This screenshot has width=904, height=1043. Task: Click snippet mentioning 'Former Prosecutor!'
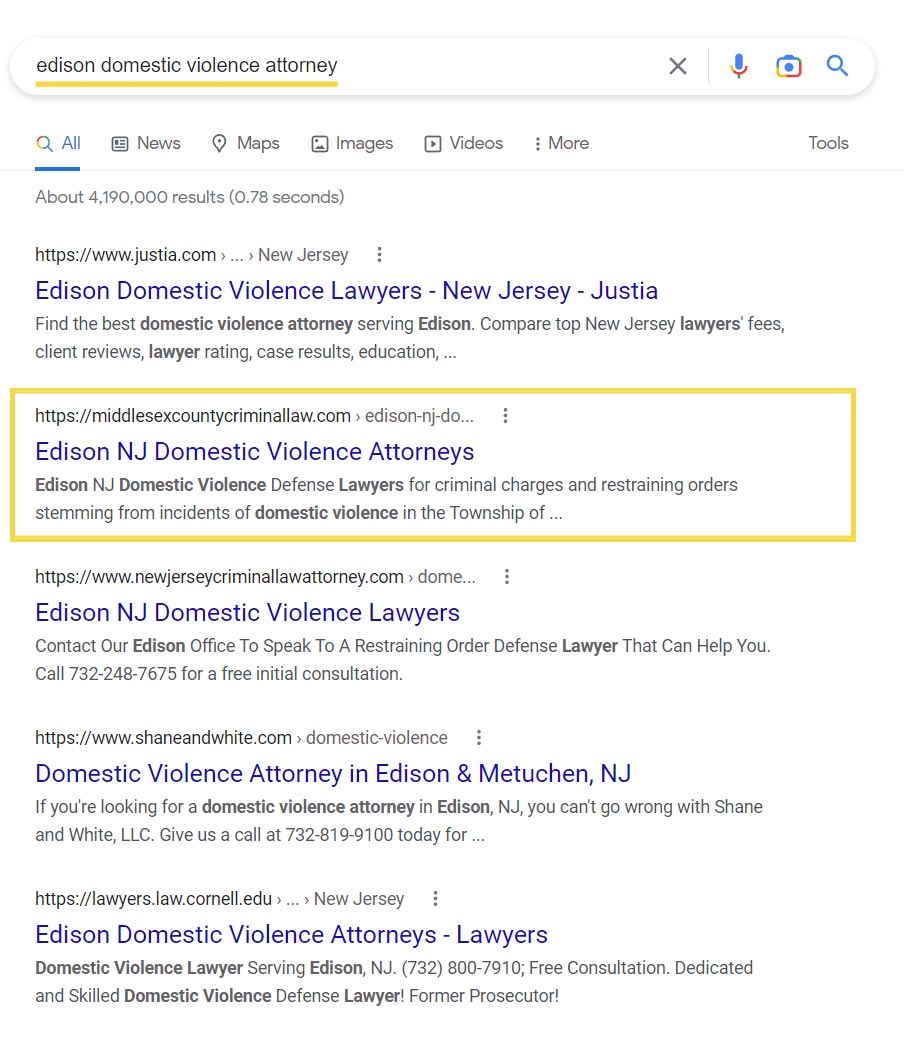click(394, 982)
